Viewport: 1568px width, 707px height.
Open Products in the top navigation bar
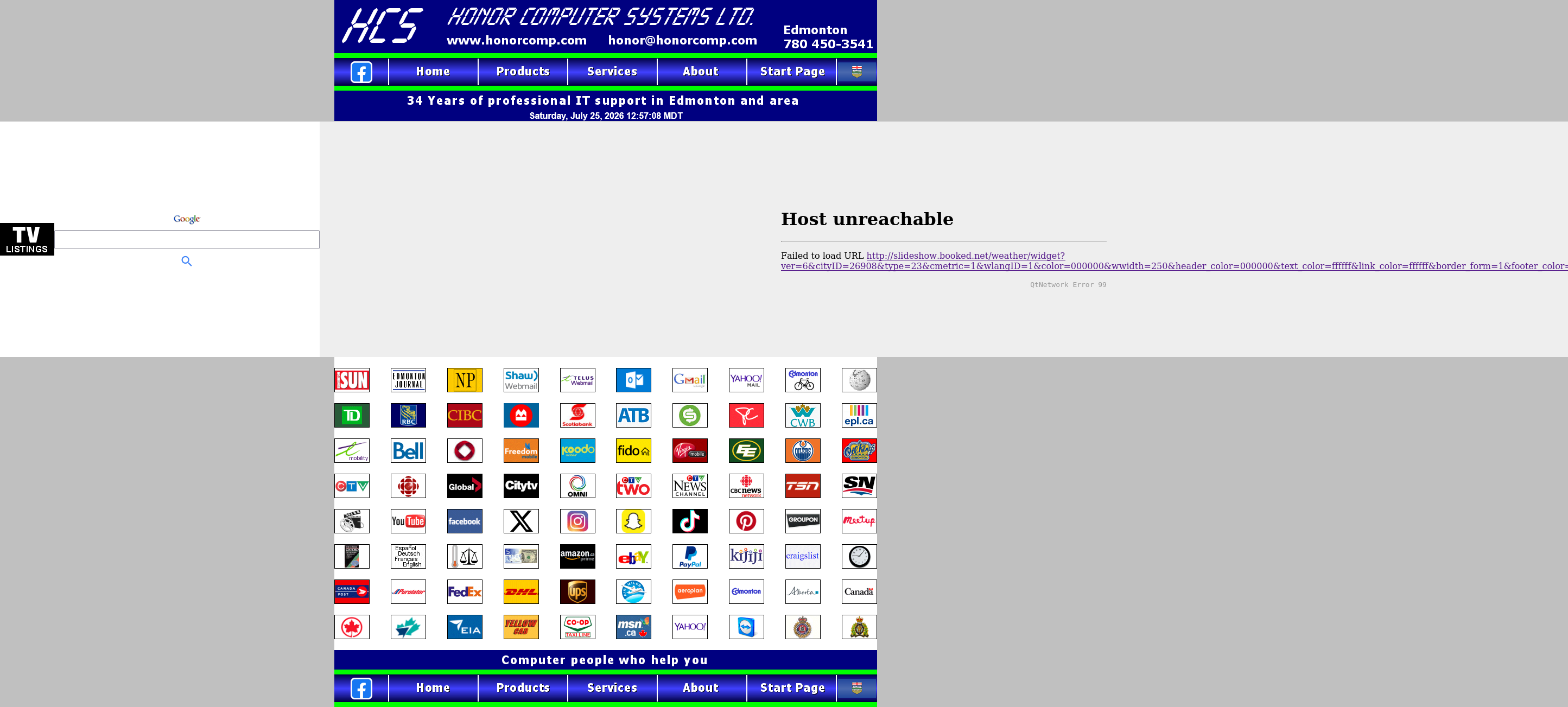(x=523, y=72)
